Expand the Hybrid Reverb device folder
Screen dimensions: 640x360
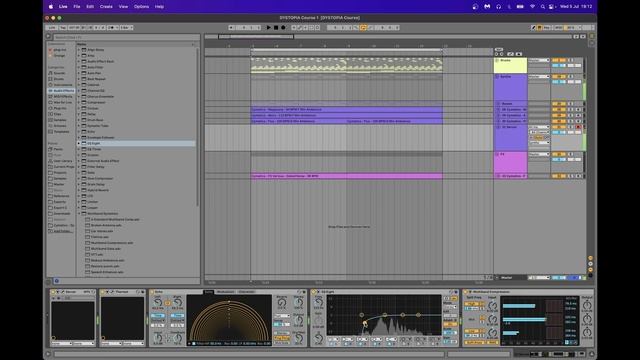(x=79, y=190)
